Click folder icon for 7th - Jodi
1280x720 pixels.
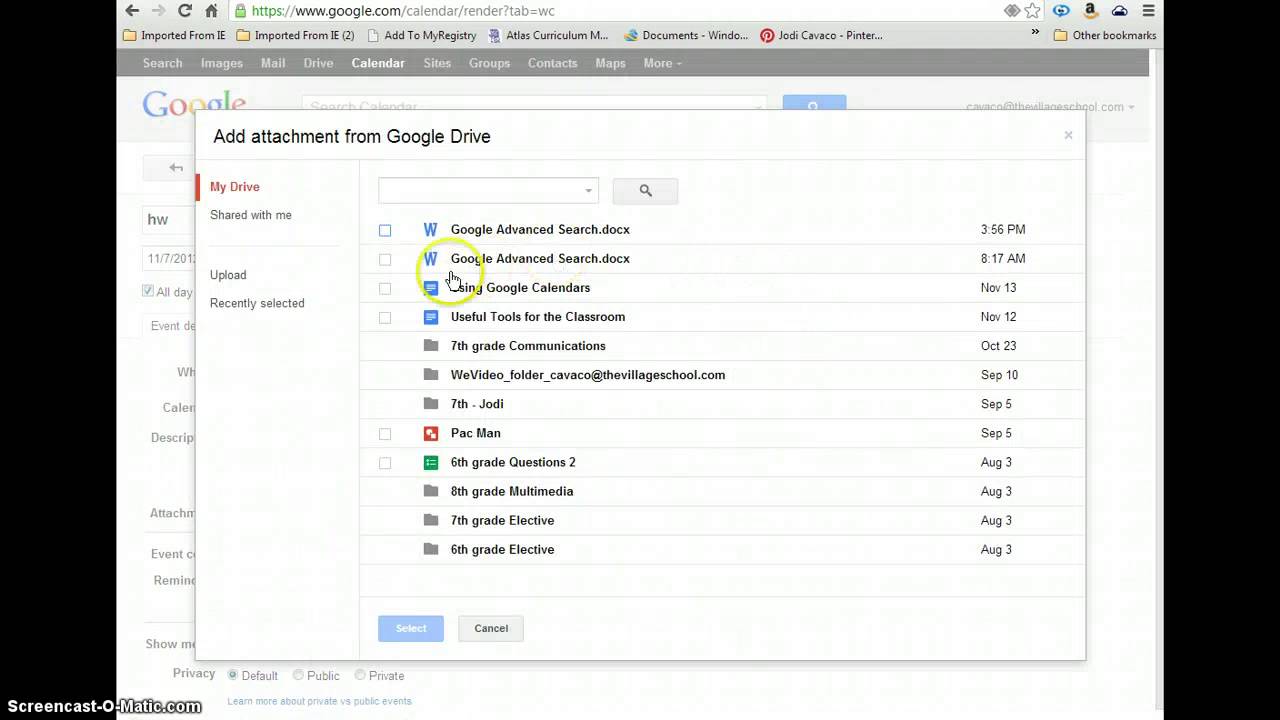pyautogui.click(x=431, y=404)
